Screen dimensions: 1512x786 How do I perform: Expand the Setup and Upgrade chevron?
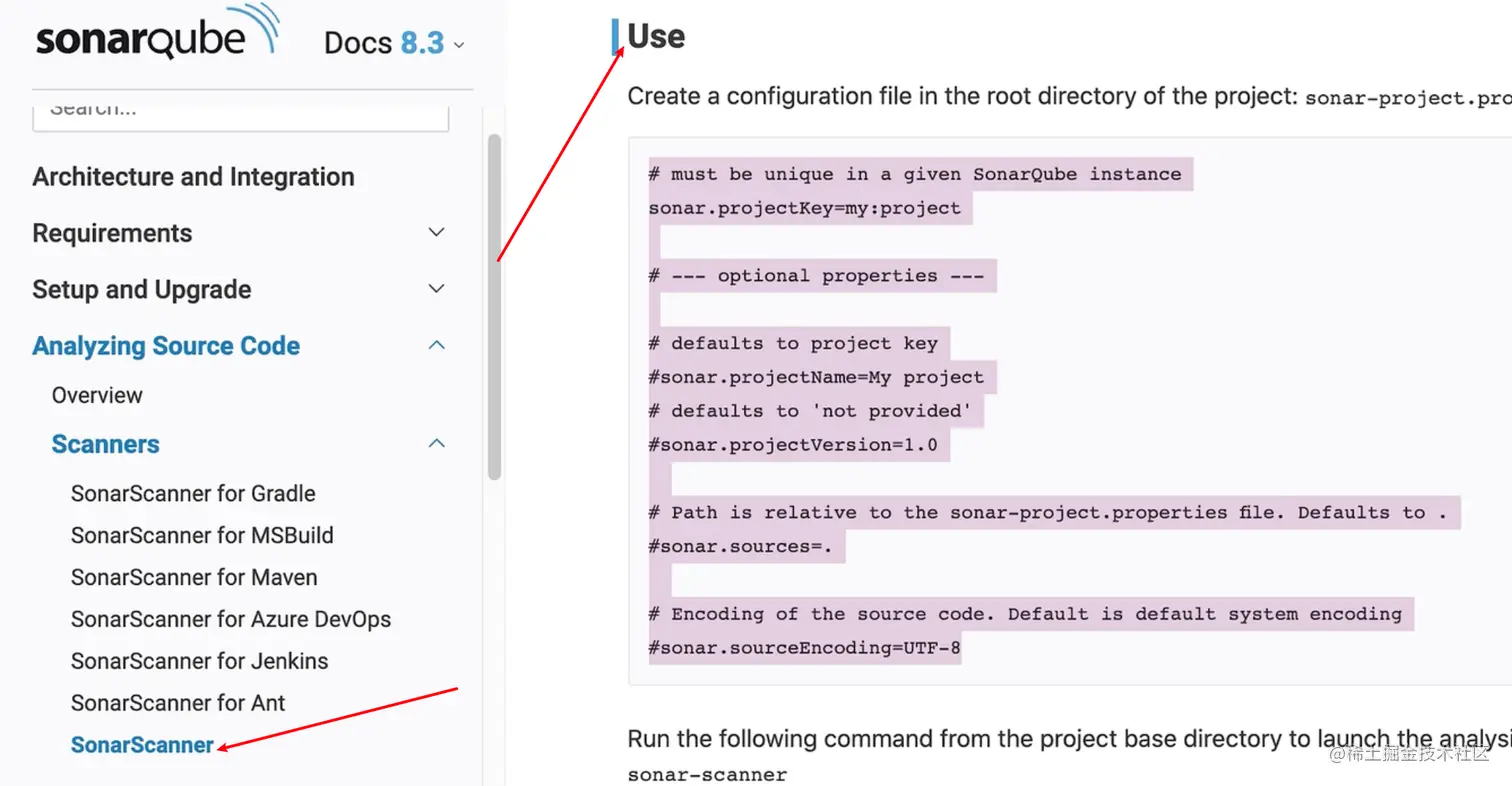(x=436, y=289)
